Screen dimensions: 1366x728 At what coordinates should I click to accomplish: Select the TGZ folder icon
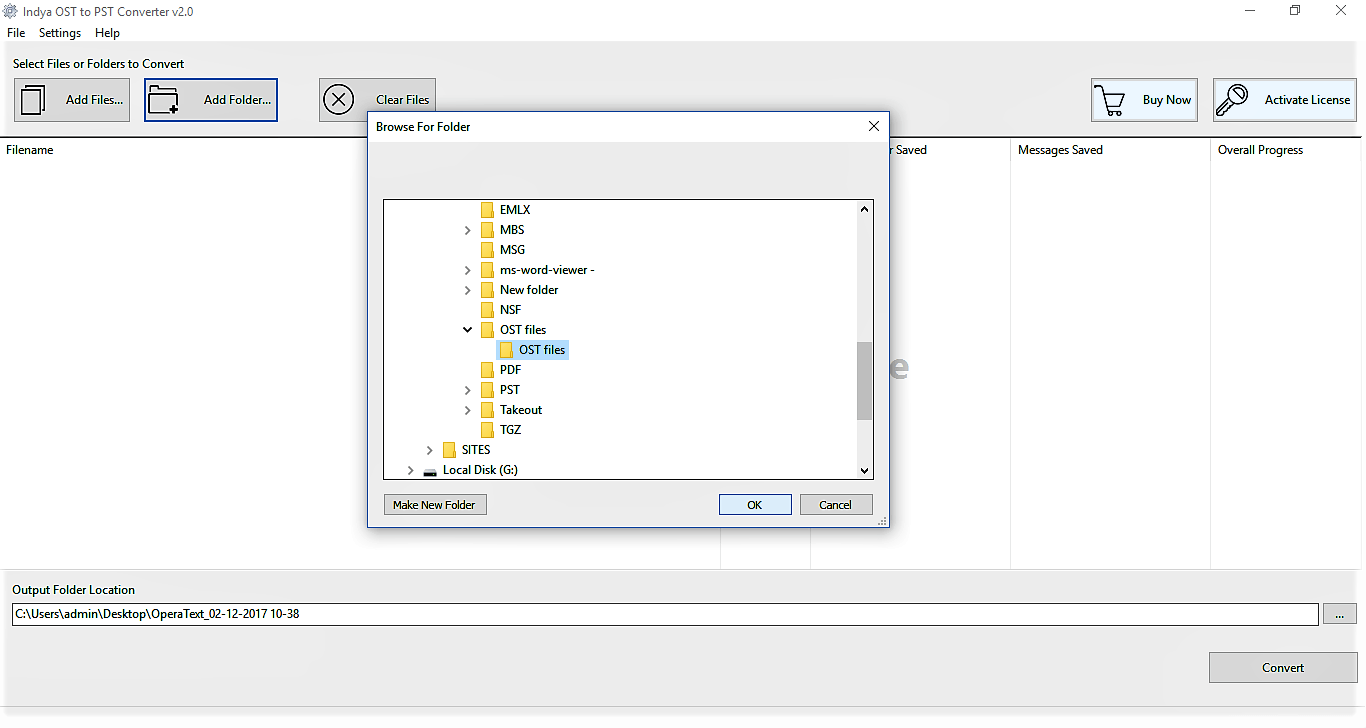click(x=487, y=430)
